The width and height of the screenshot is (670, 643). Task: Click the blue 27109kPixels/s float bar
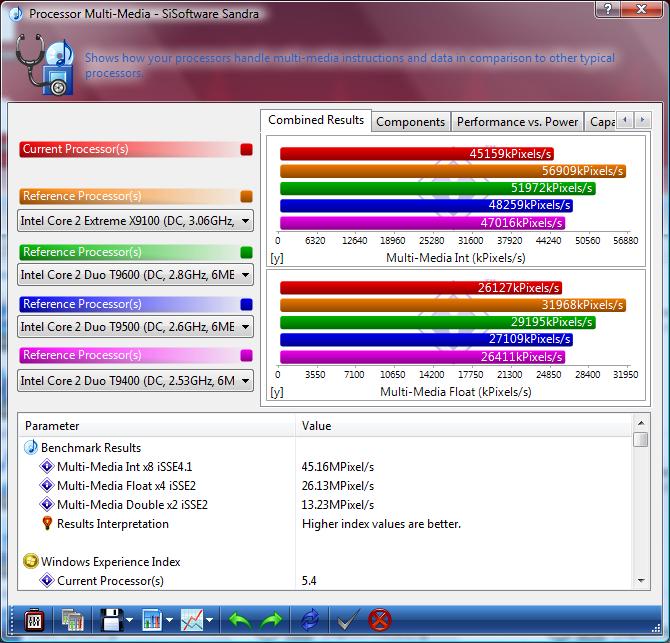coord(426,339)
